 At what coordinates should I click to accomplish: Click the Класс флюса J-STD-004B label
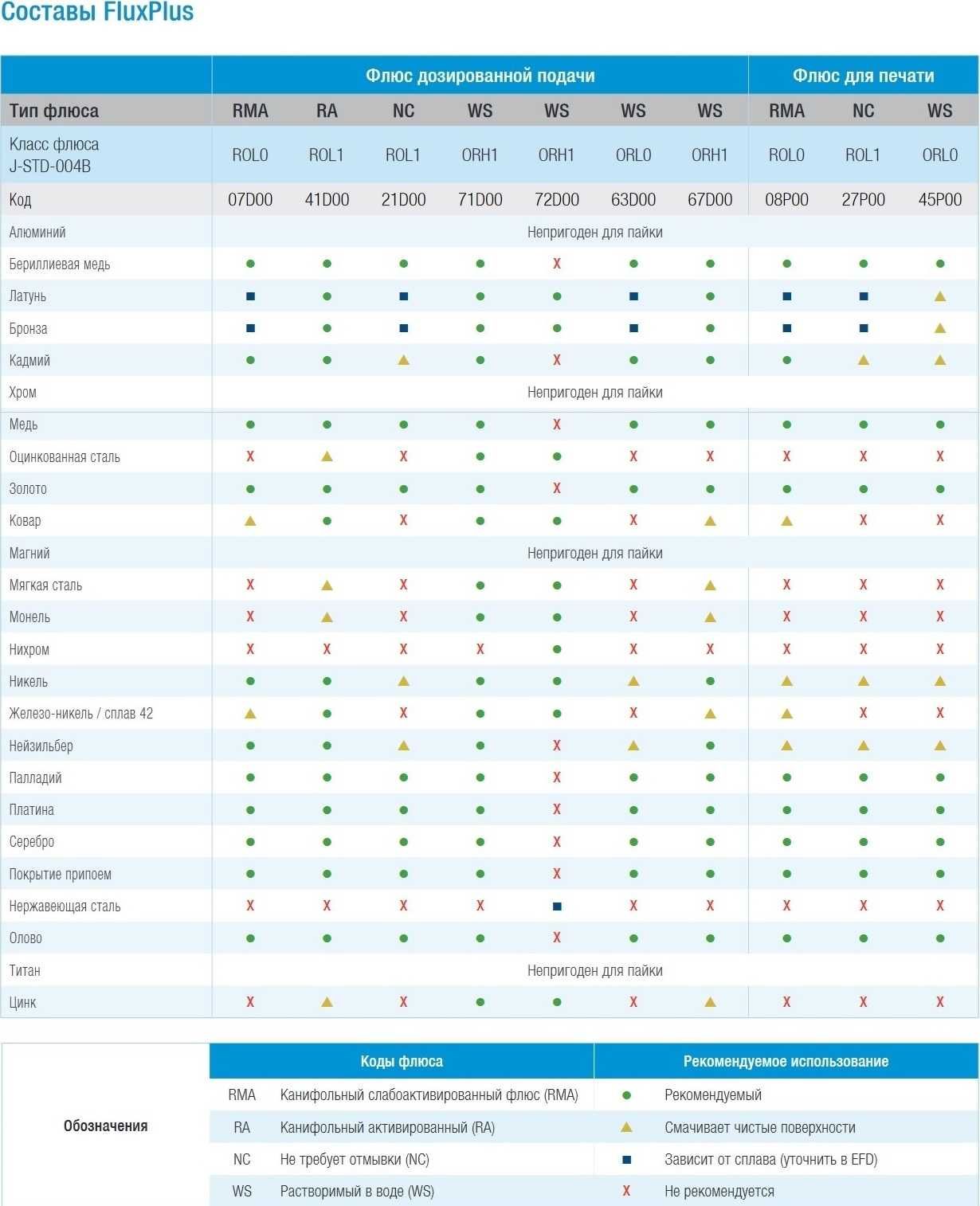pos(54,155)
